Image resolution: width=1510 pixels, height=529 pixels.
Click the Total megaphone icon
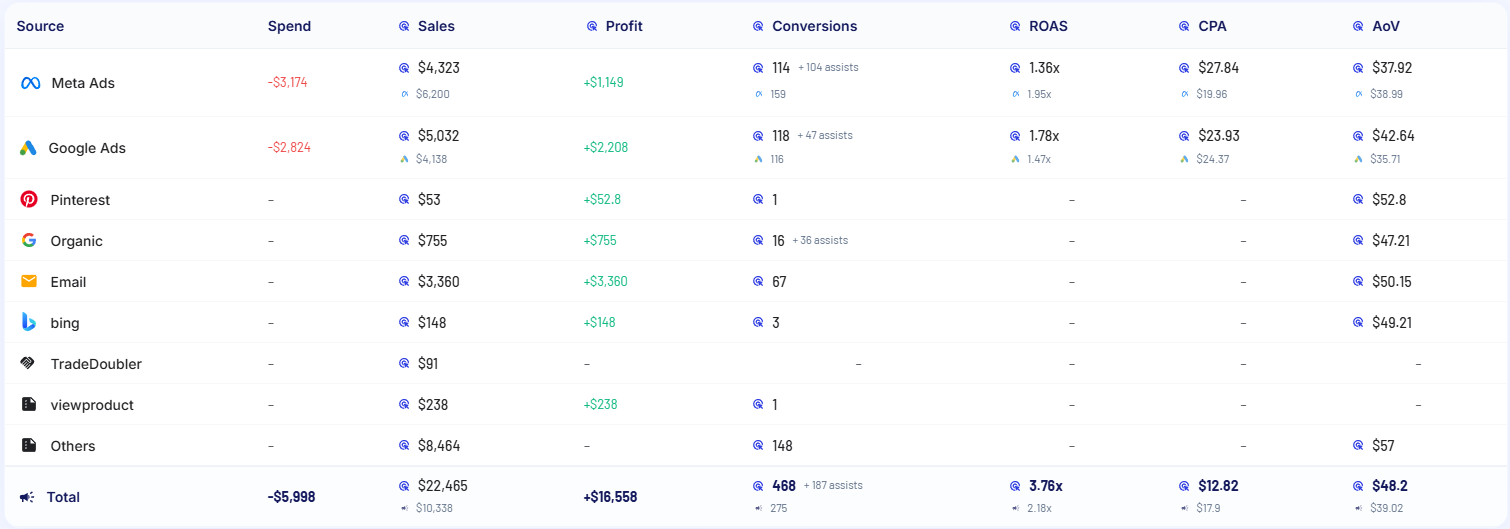click(x=27, y=497)
